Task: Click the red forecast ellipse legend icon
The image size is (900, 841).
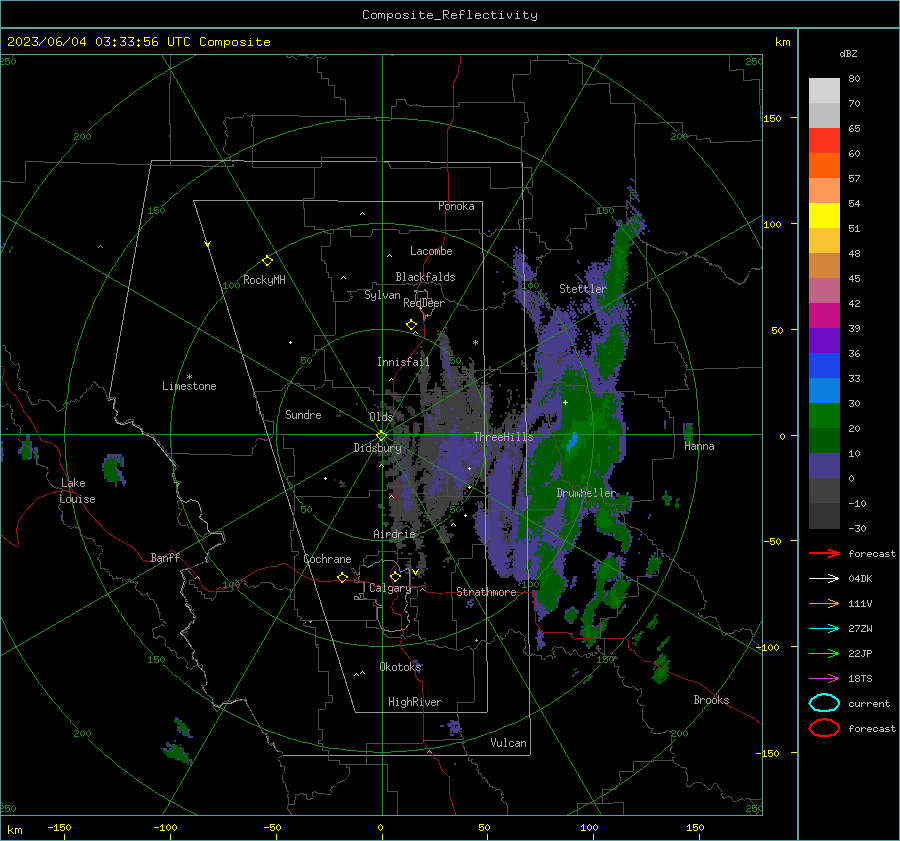Action: point(824,728)
